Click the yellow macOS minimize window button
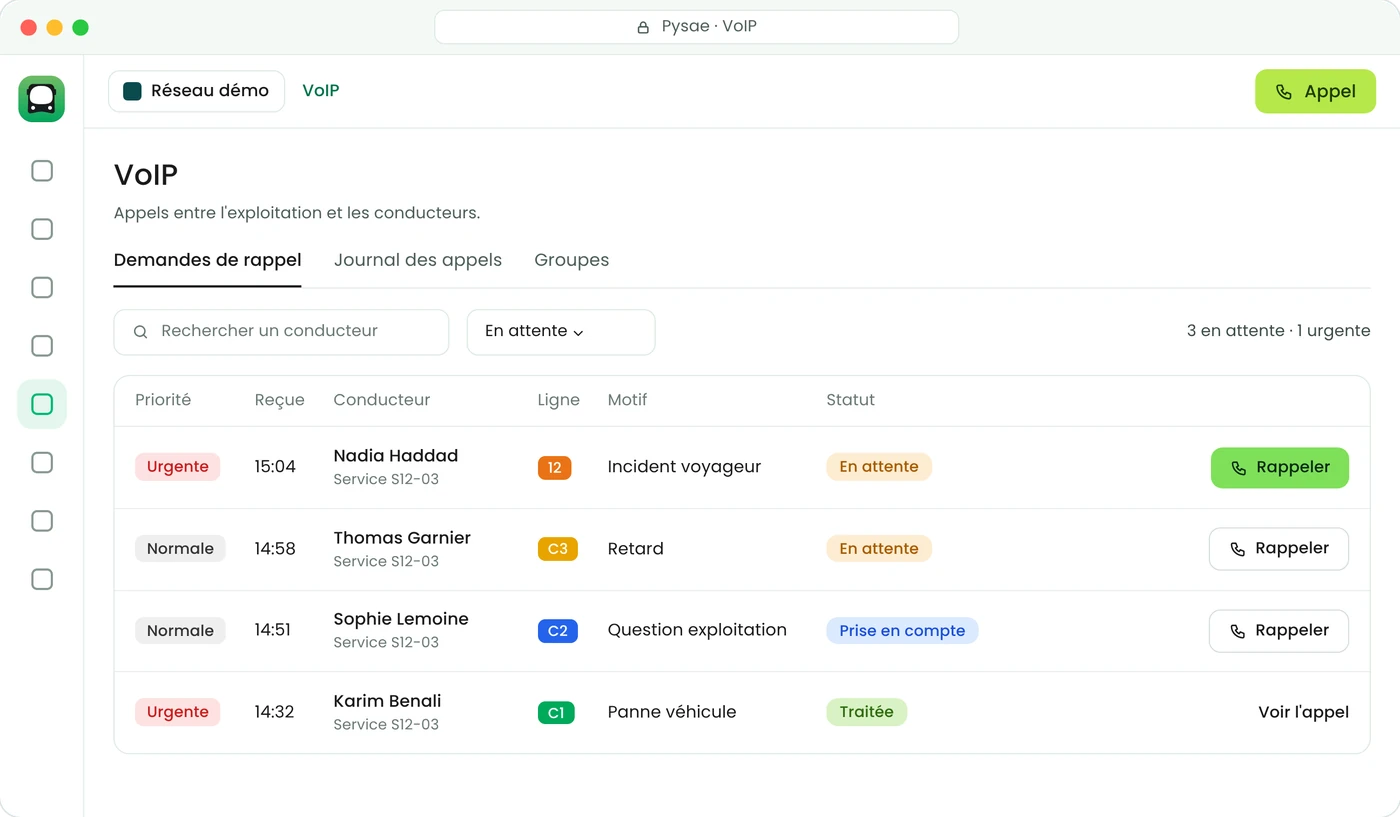 [55, 27]
